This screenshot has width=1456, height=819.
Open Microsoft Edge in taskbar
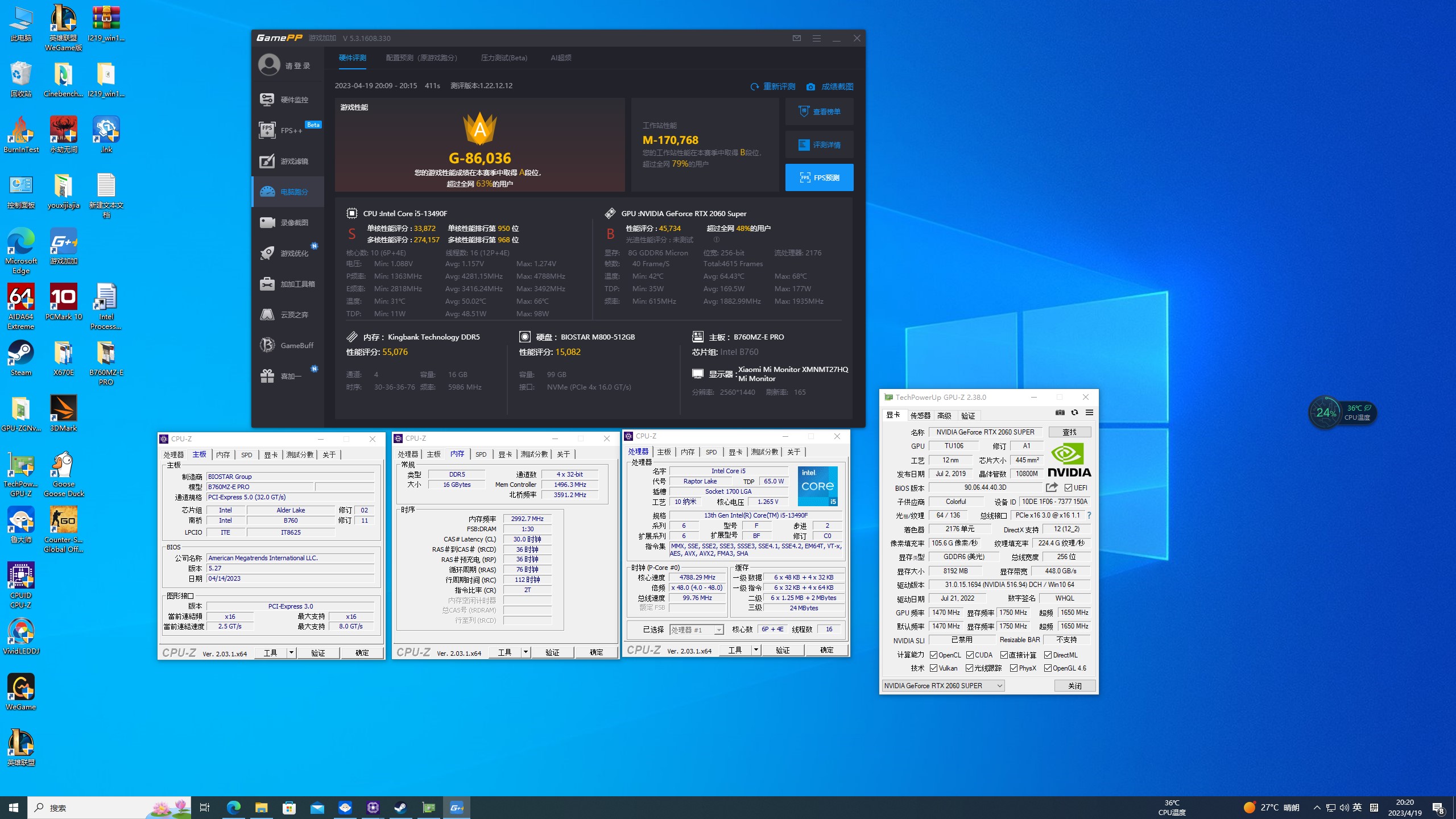pyautogui.click(x=234, y=808)
